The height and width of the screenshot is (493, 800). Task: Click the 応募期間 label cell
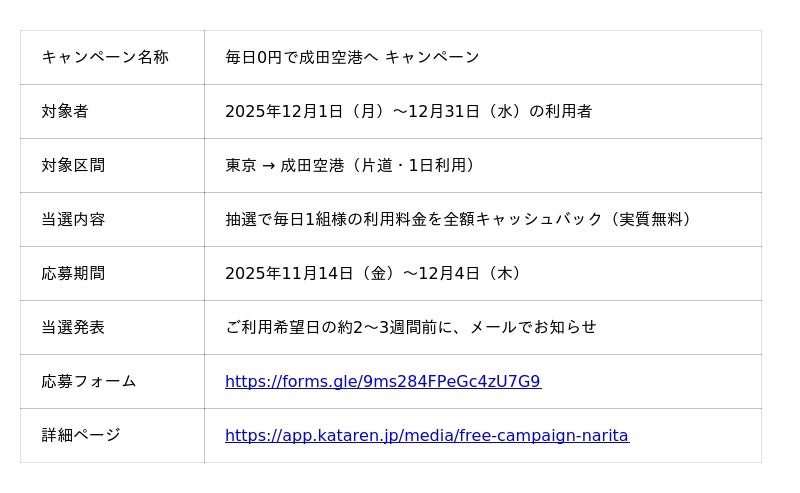[73, 273]
